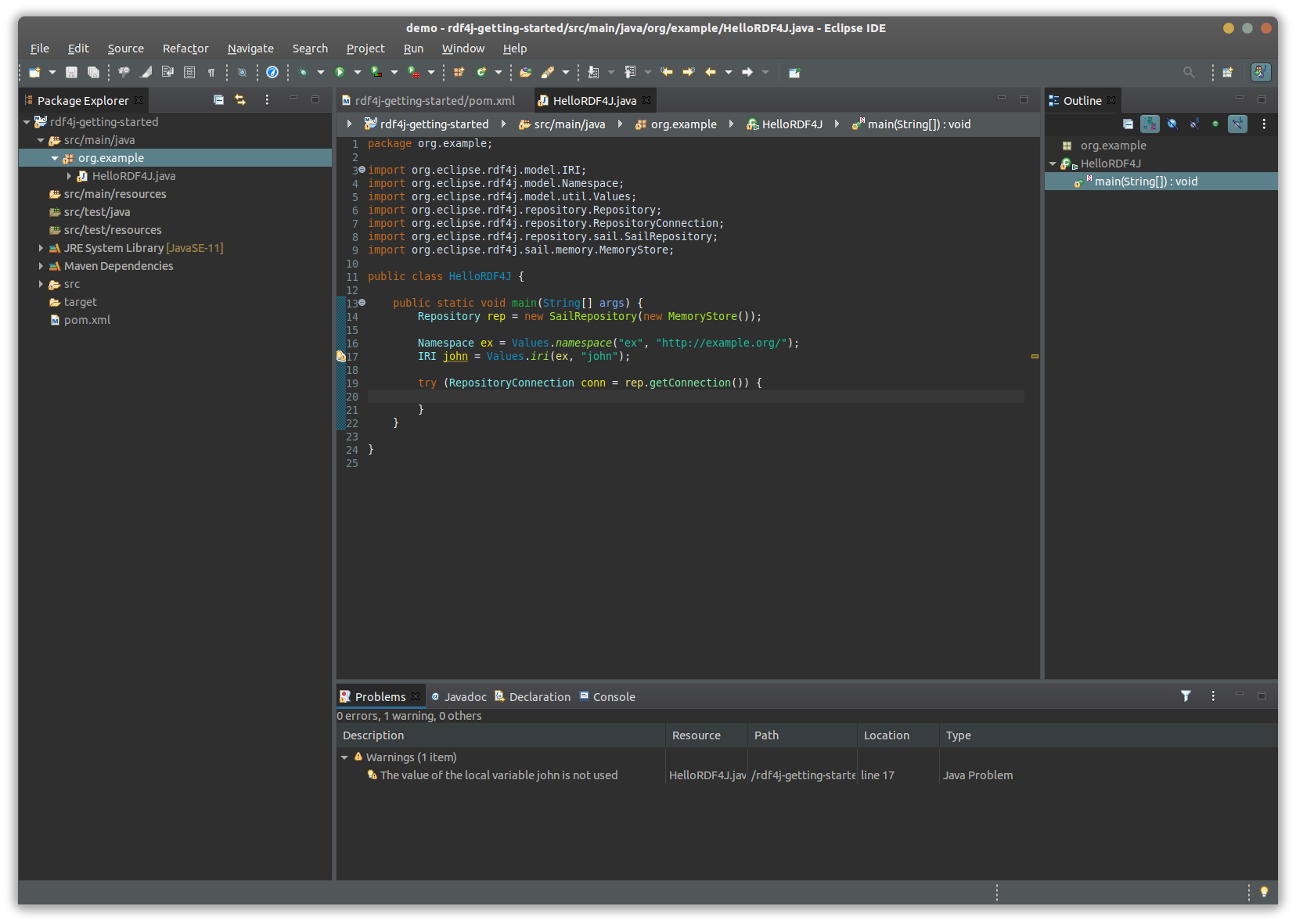This screenshot has height=924, width=1296.
Task: Click the pencil Search toolbar icon
Action: [x=548, y=73]
